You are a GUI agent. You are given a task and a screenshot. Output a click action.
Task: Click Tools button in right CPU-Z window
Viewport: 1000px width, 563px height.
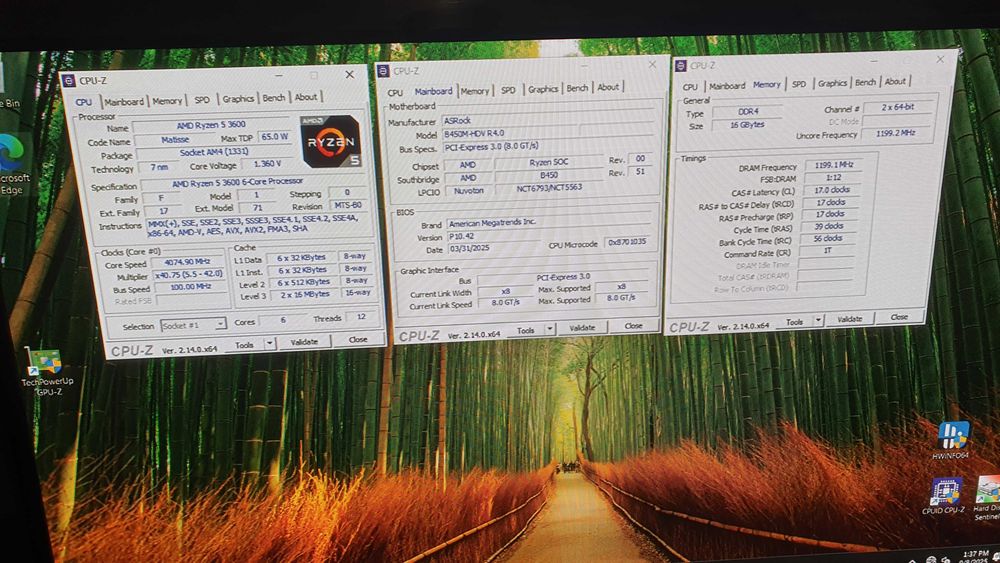[794, 322]
